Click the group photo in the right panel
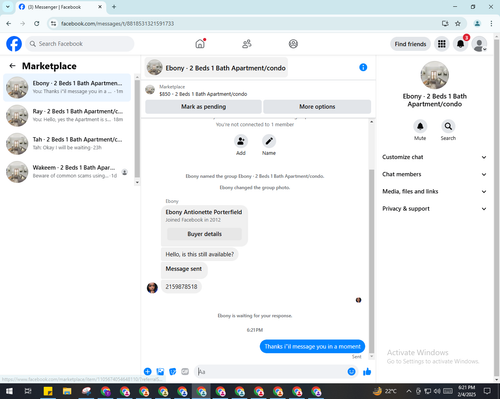Image resolution: width=500 pixels, height=399 pixels. [435, 75]
